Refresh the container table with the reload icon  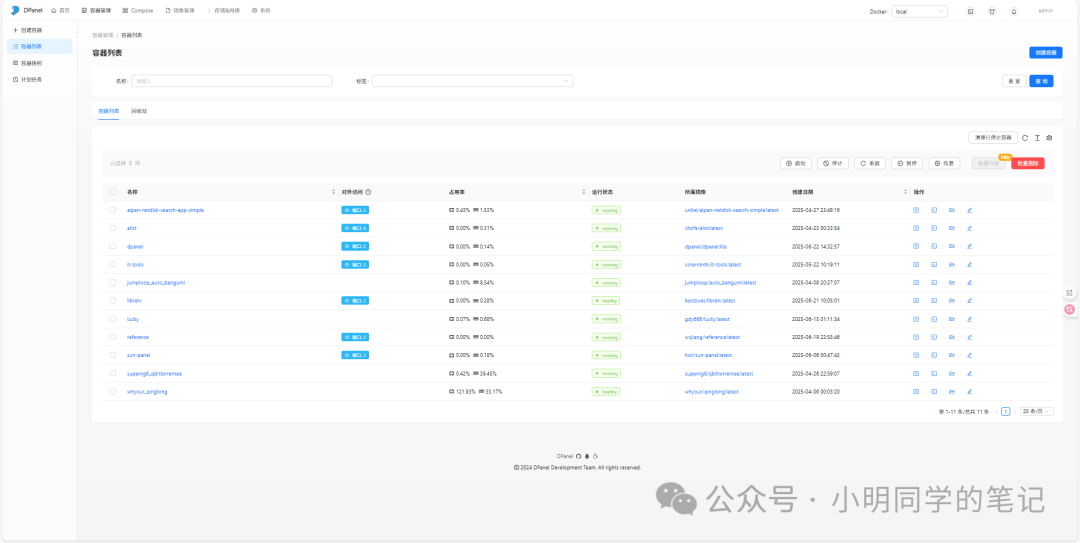pyautogui.click(x=1025, y=138)
